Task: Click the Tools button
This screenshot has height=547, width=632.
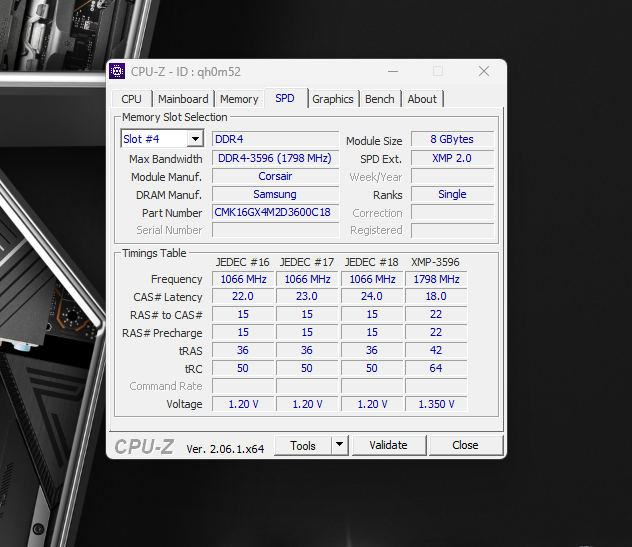Action: click(303, 445)
